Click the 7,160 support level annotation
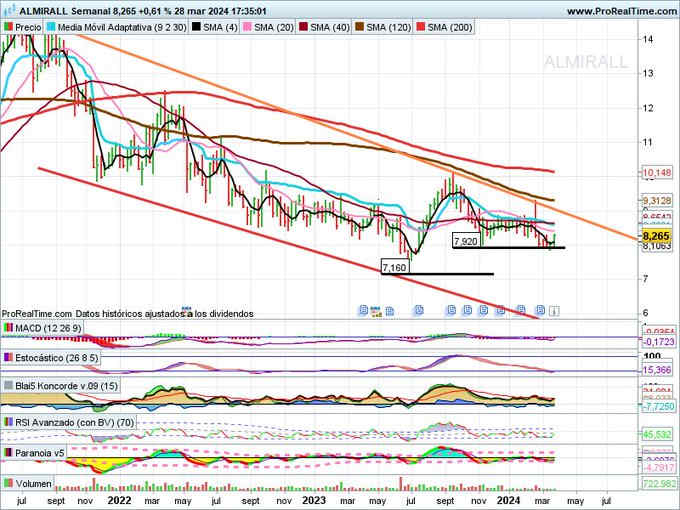680x510 pixels. point(394,268)
